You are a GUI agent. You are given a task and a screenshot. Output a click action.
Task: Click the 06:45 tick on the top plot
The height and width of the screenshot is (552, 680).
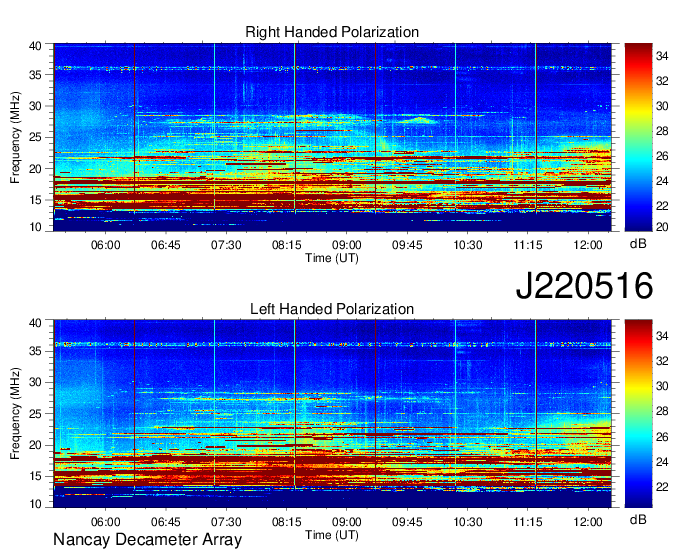(x=166, y=245)
